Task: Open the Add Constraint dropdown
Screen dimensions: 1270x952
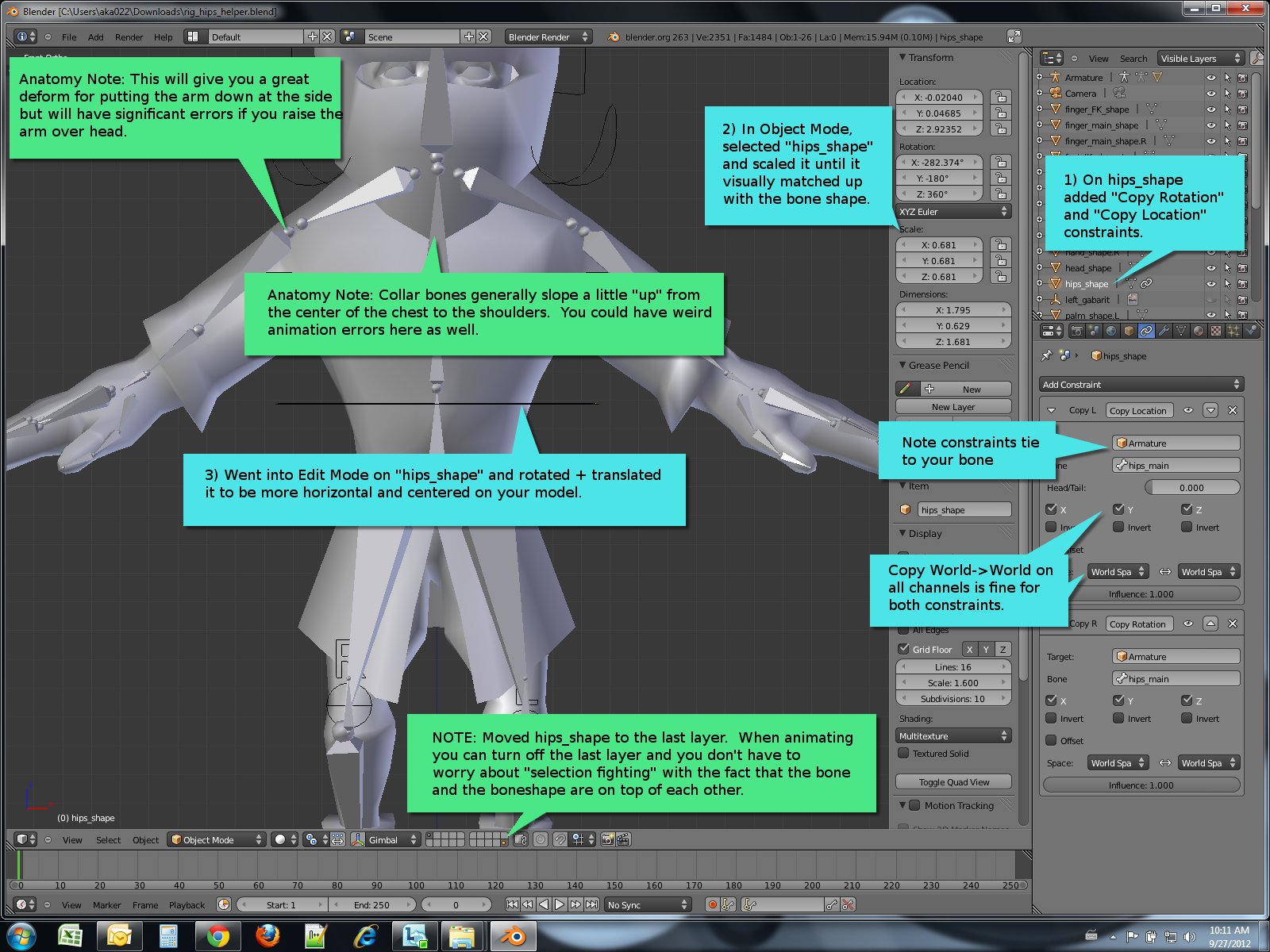Action: point(1141,384)
